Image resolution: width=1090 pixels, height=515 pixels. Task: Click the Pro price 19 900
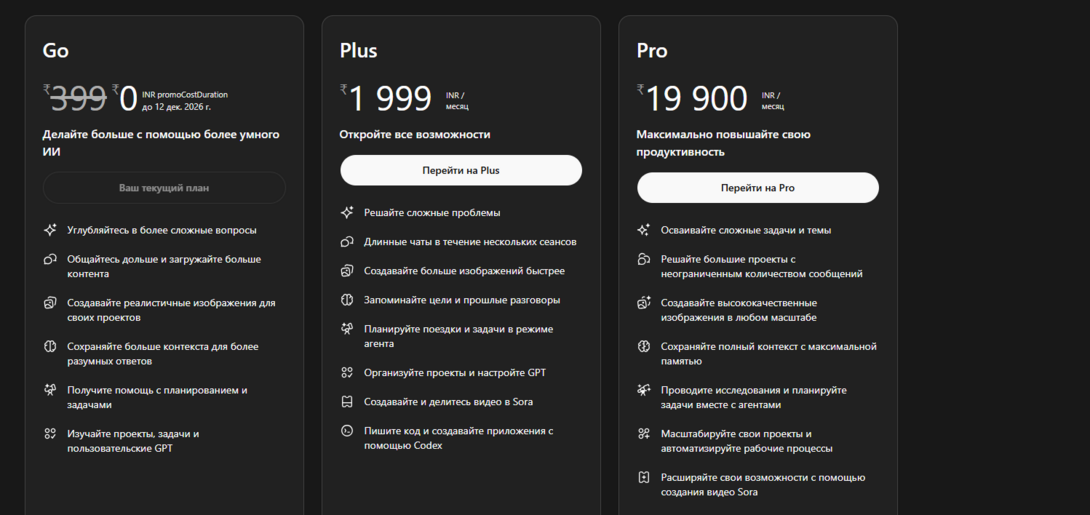(x=696, y=98)
